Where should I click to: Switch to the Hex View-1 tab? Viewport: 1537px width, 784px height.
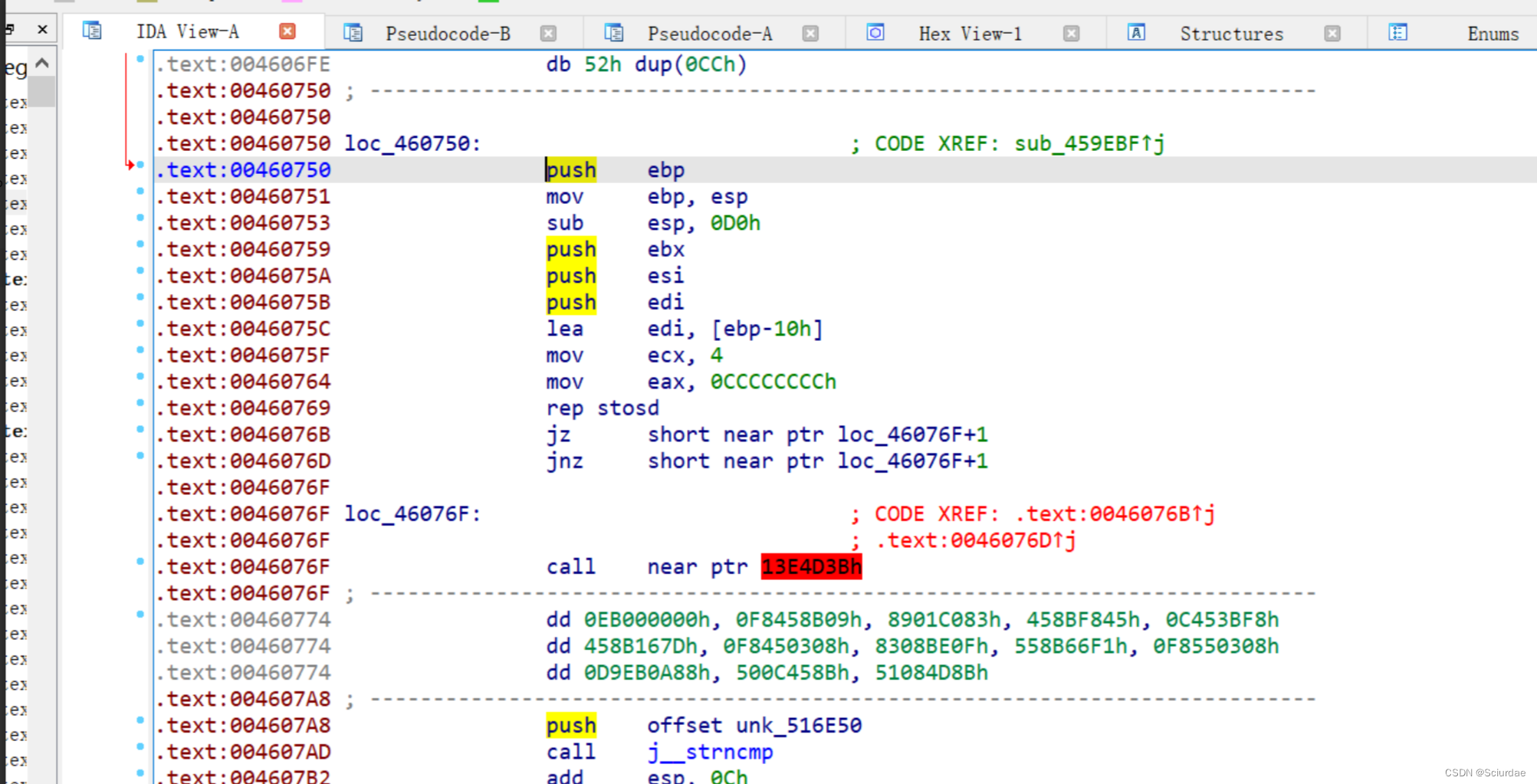pyautogui.click(x=970, y=33)
